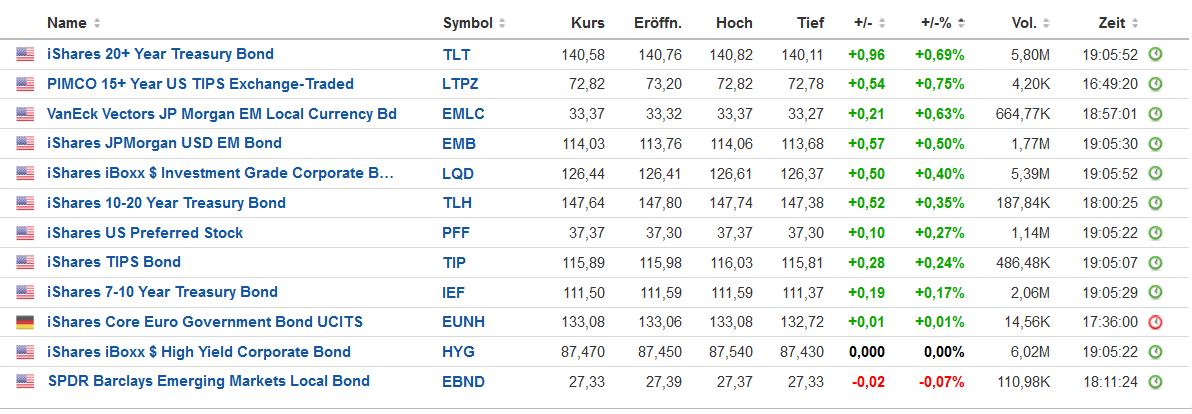
Task: Click the Kurs column header
Action: (587, 23)
